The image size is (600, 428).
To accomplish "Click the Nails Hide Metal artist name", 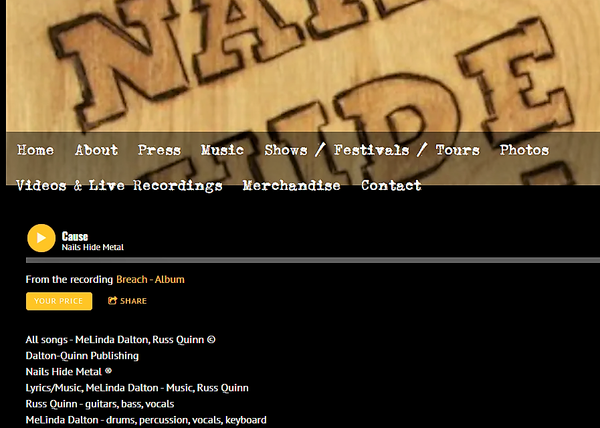I will coord(93,247).
